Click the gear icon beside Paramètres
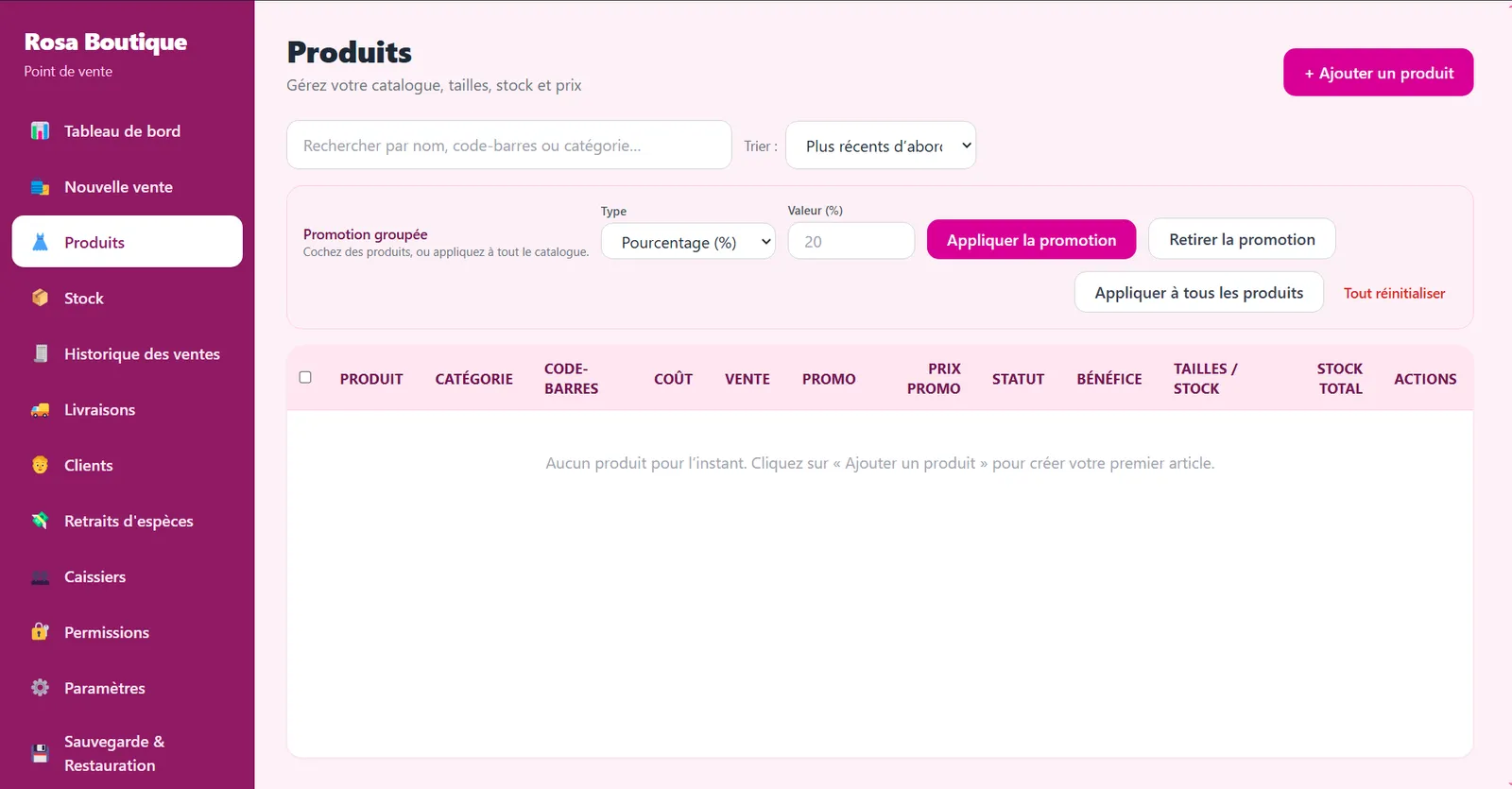 [x=40, y=688]
